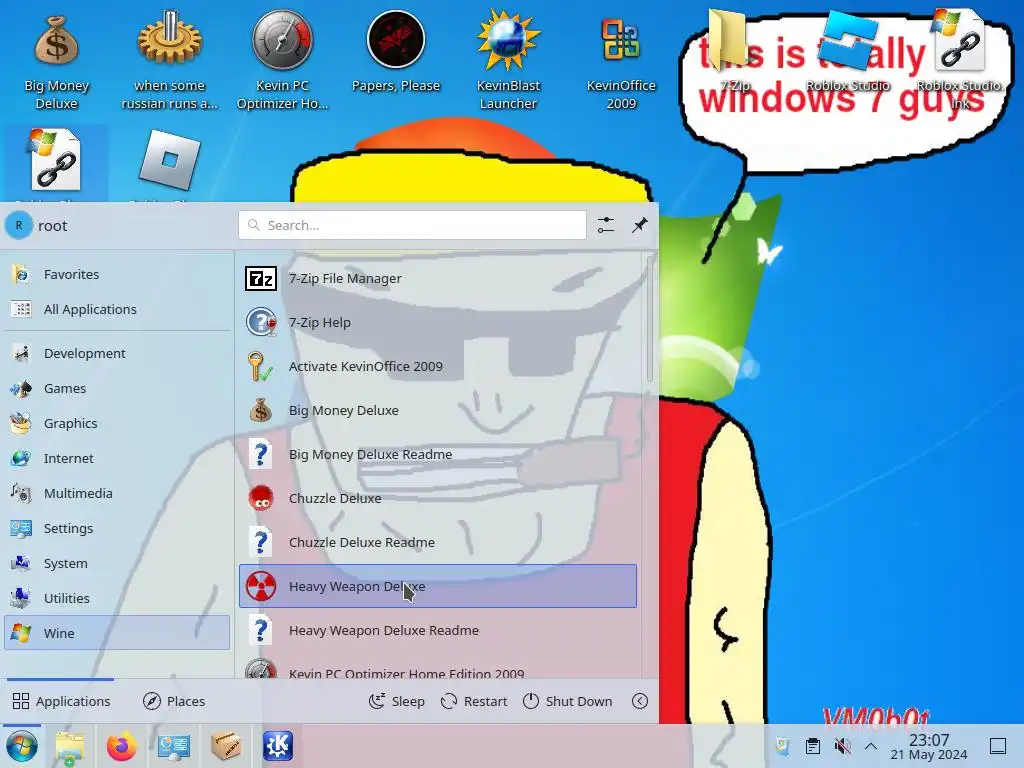The height and width of the screenshot is (768, 1024).
Task: Click the Restart button
Action: pos(474,701)
